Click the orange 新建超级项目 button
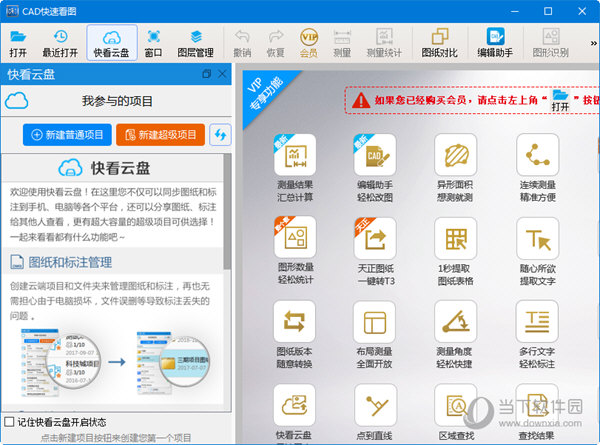The width and height of the screenshot is (600, 445). 160,134
